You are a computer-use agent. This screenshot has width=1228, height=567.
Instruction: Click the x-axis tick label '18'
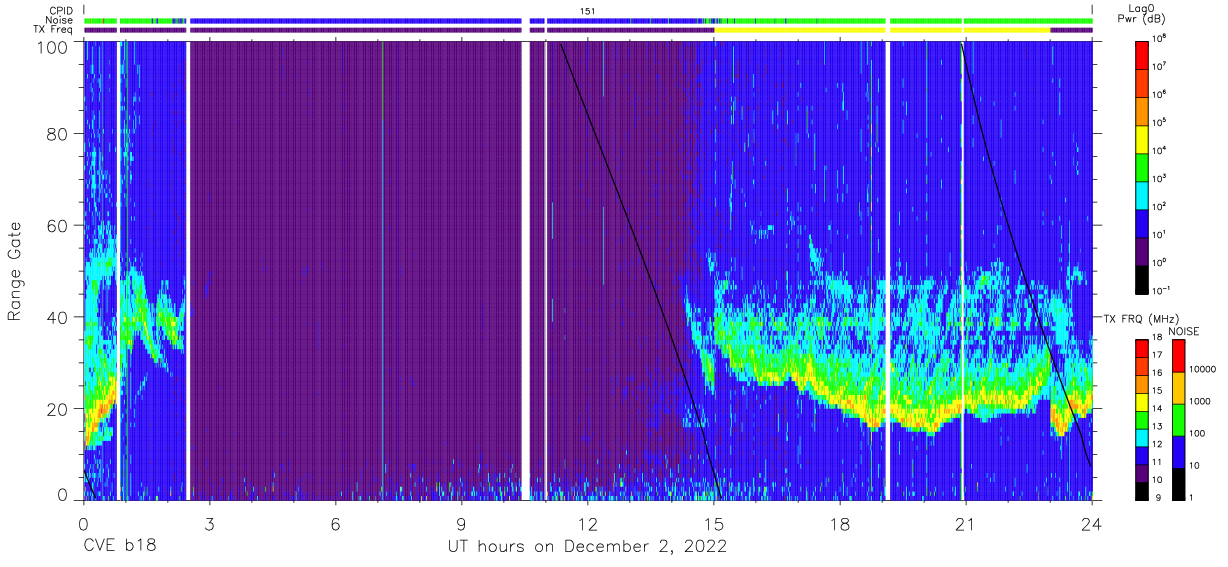839,523
